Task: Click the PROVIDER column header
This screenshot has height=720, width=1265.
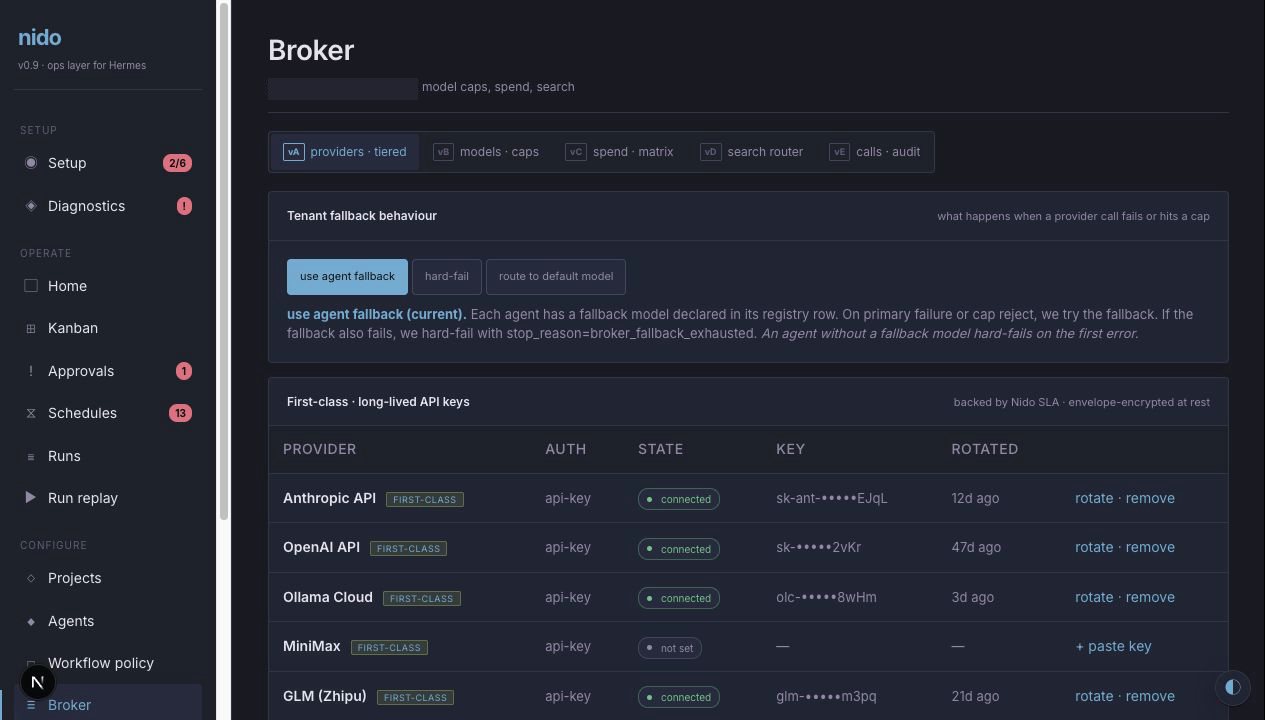Action: [319, 449]
